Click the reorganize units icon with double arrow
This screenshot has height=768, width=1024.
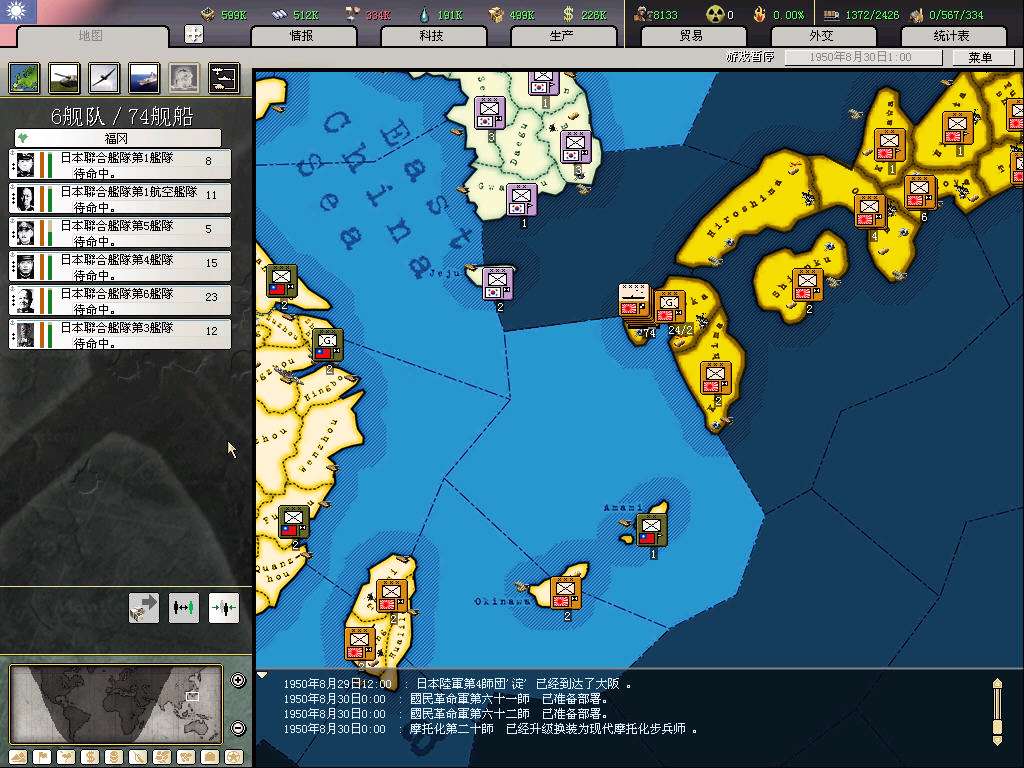184,607
